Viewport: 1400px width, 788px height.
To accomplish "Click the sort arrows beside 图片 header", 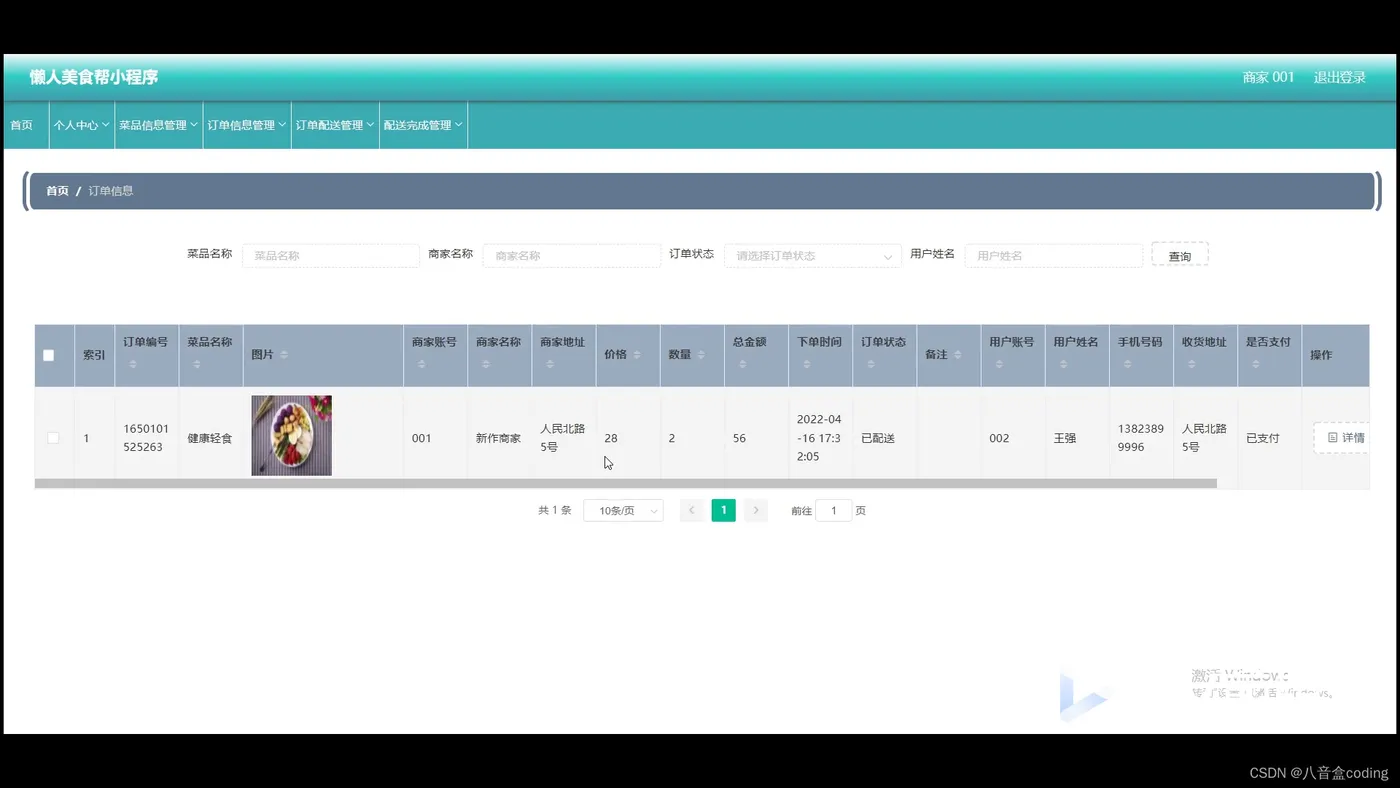I will point(283,355).
